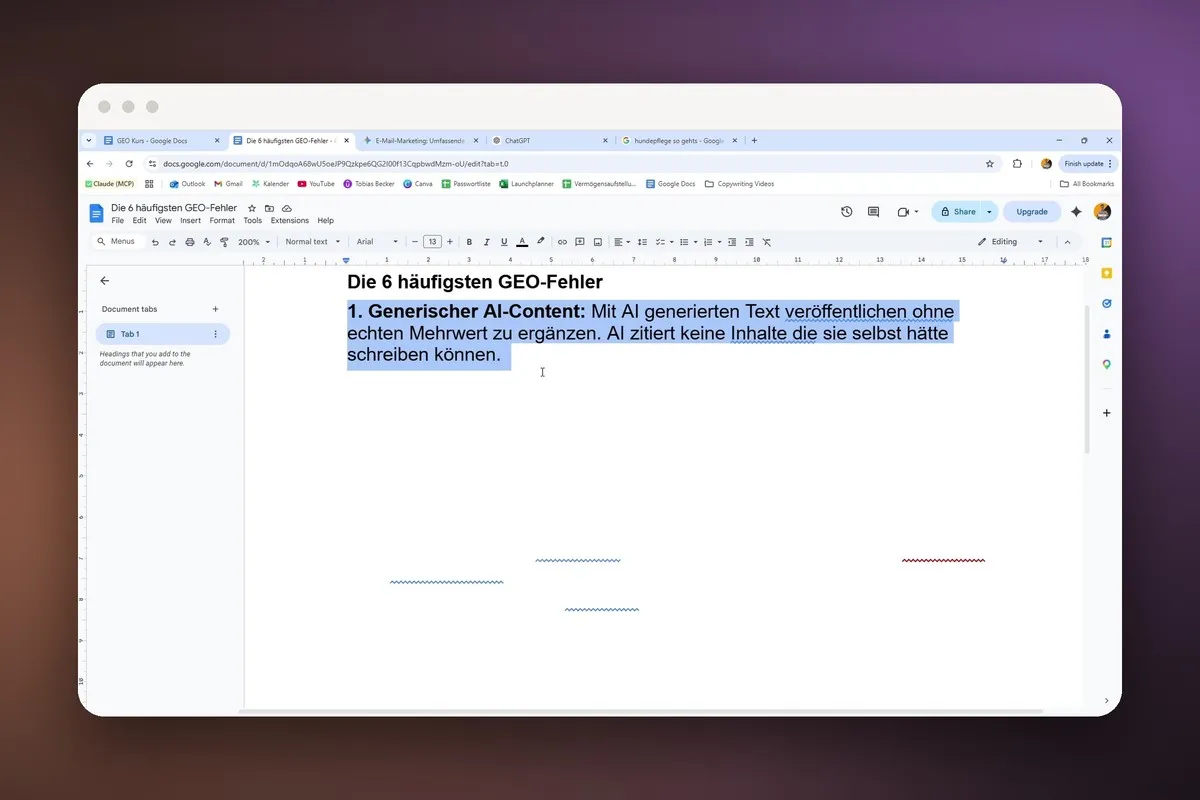The image size is (1200, 800).
Task: Click the font size input field
Action: pyautogui.click(x=432, y=242)
